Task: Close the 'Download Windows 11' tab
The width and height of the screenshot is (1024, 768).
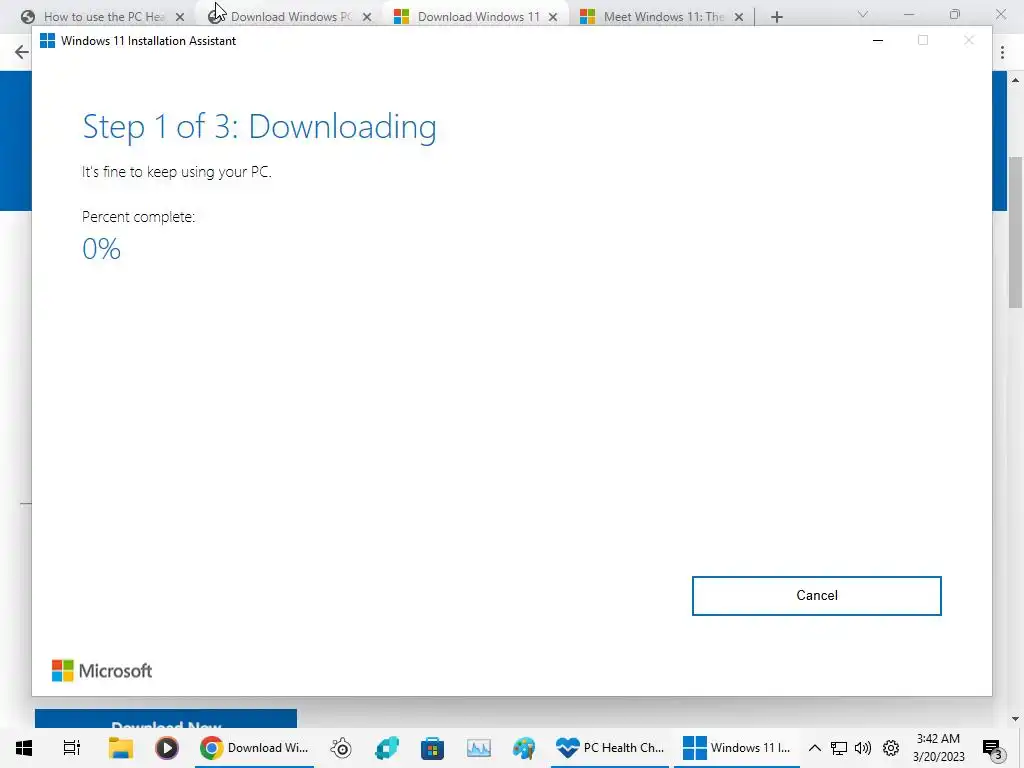Action: [553, 17]
